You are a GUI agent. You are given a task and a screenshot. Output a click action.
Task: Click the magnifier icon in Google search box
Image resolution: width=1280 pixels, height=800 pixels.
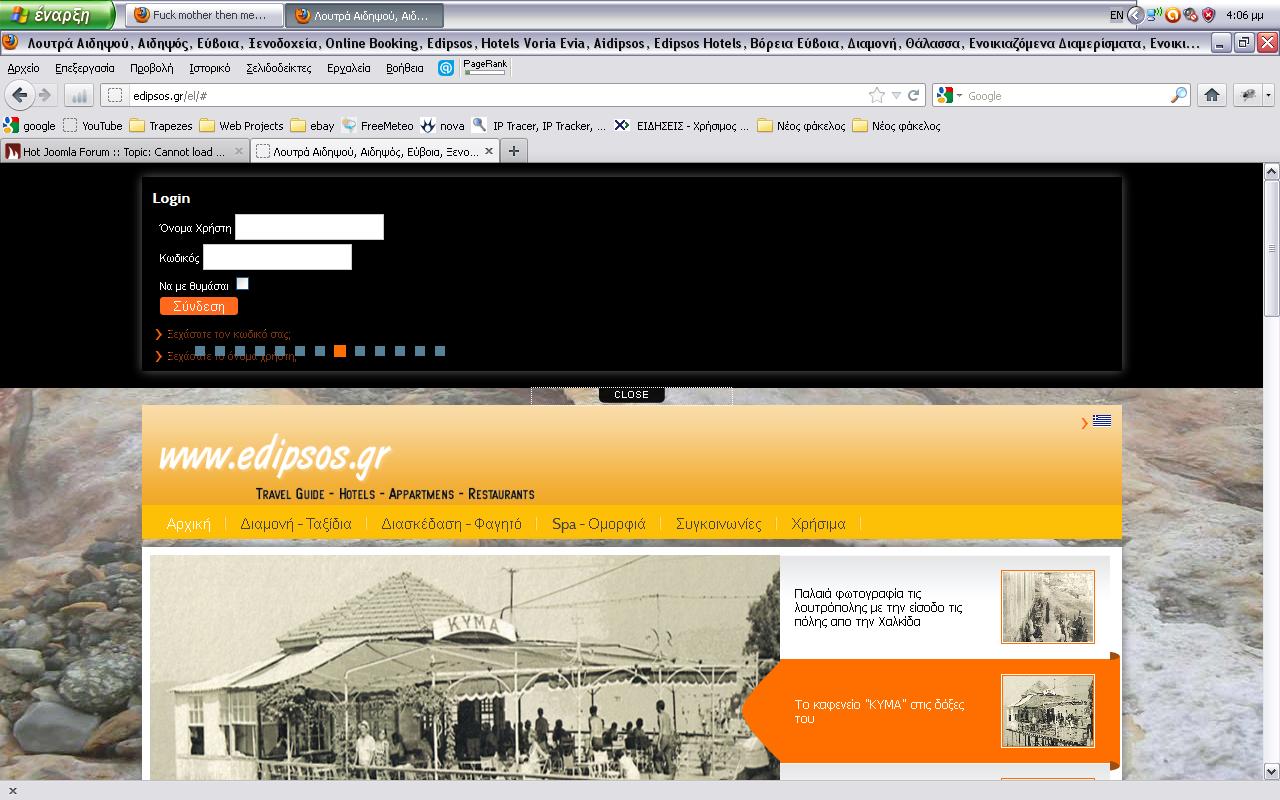(1179, 95)
